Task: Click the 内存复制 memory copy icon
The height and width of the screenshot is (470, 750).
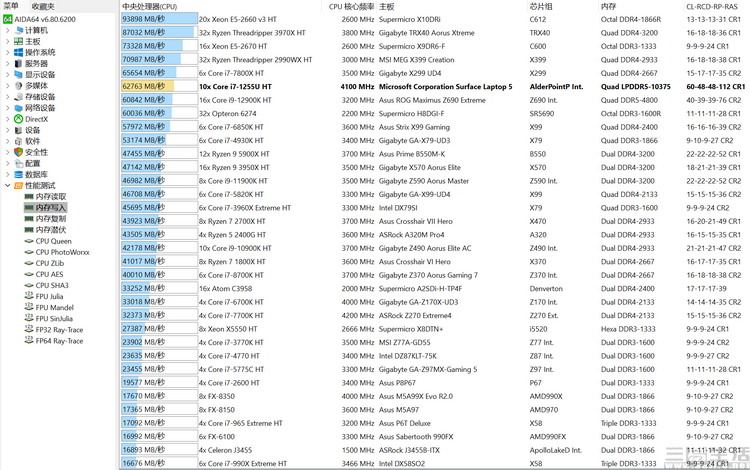Action: pyautogui.click(x=29, y=219)
